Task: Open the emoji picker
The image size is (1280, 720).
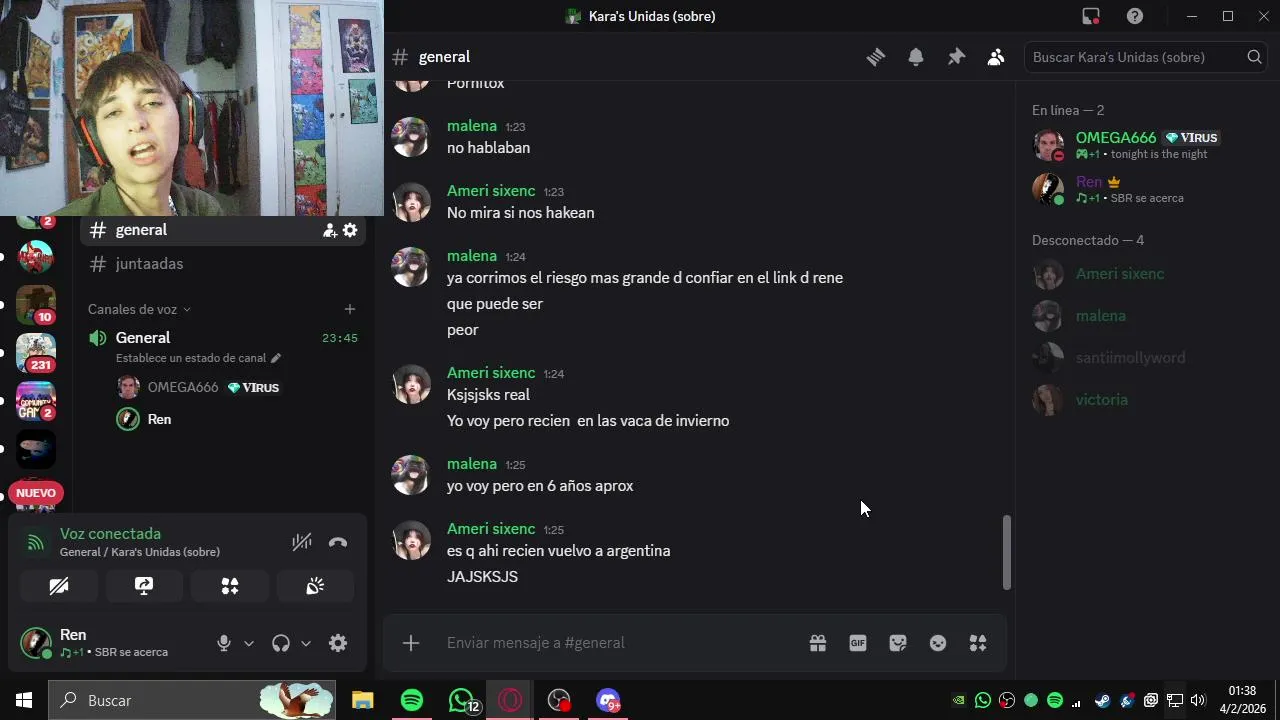Action: click(938, 643)
